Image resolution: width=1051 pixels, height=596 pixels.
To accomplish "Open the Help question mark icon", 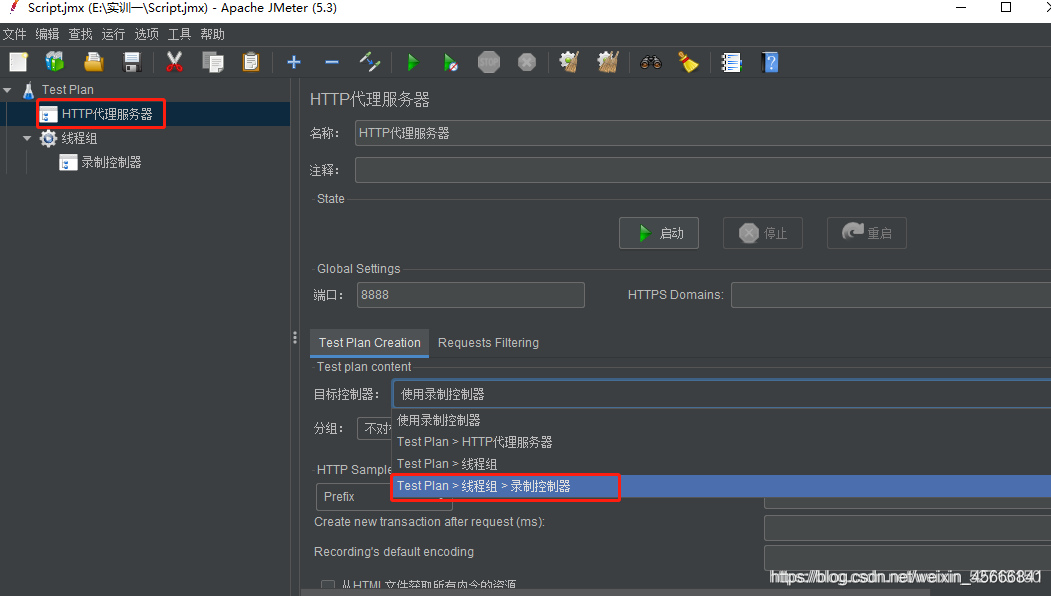I will click(770, 62).
